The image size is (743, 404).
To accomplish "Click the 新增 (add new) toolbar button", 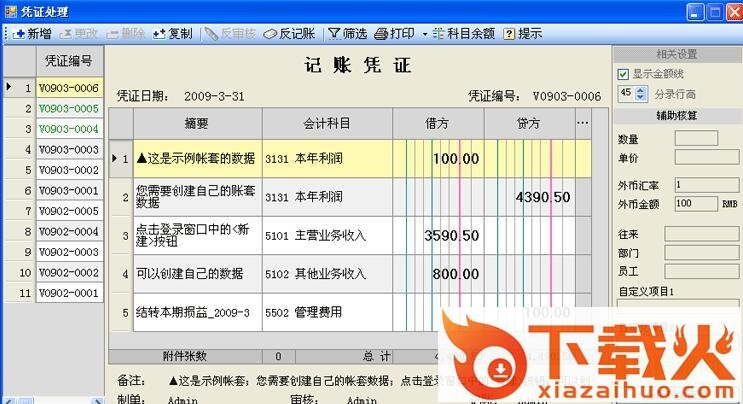I will pyautogui.click(x=32, y=34).
